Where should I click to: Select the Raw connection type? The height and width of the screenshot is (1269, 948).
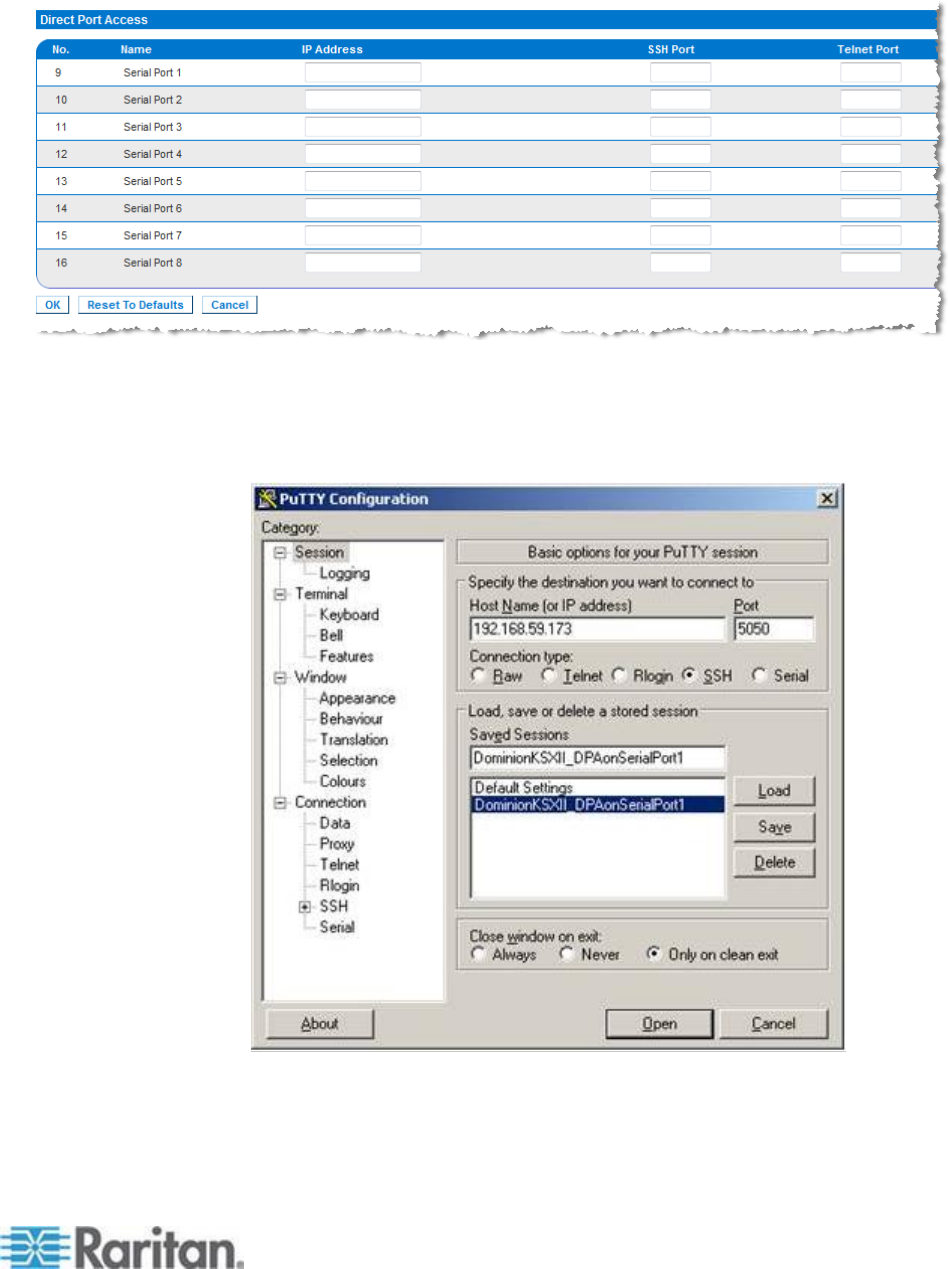click(477, 676)
